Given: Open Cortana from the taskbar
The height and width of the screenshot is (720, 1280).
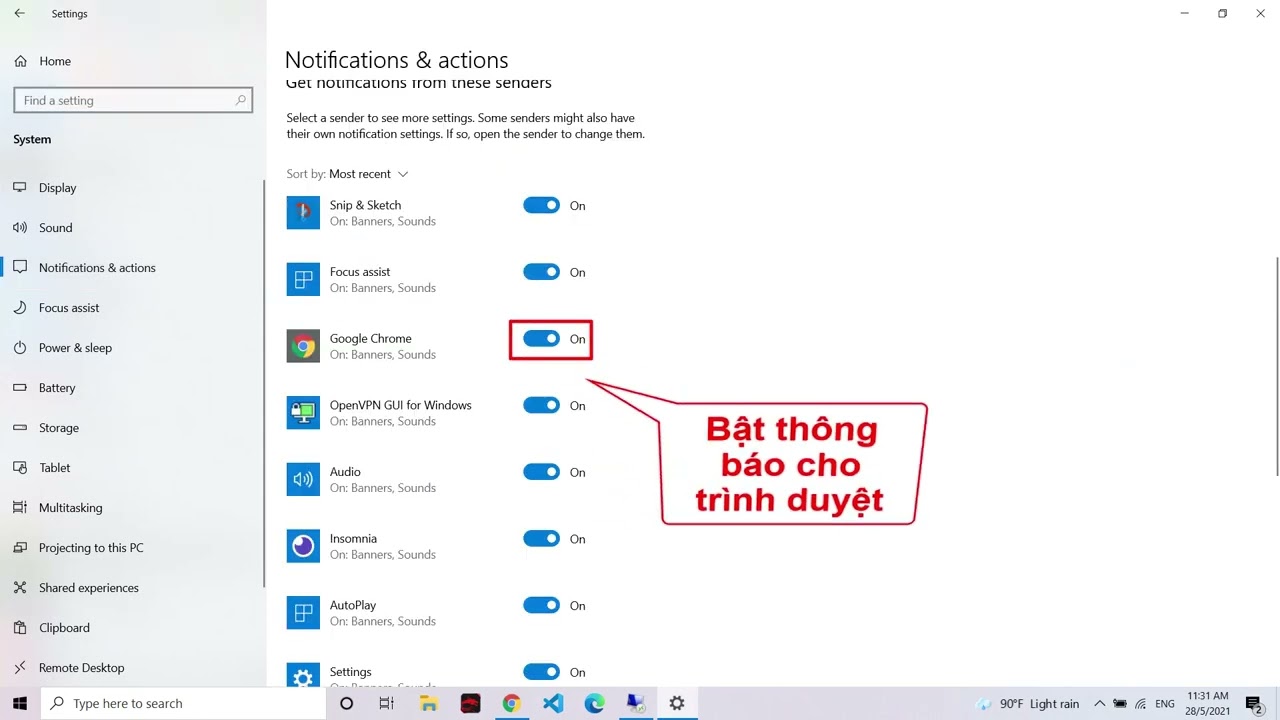Looking at the screenshot, I should pos(346,703).
